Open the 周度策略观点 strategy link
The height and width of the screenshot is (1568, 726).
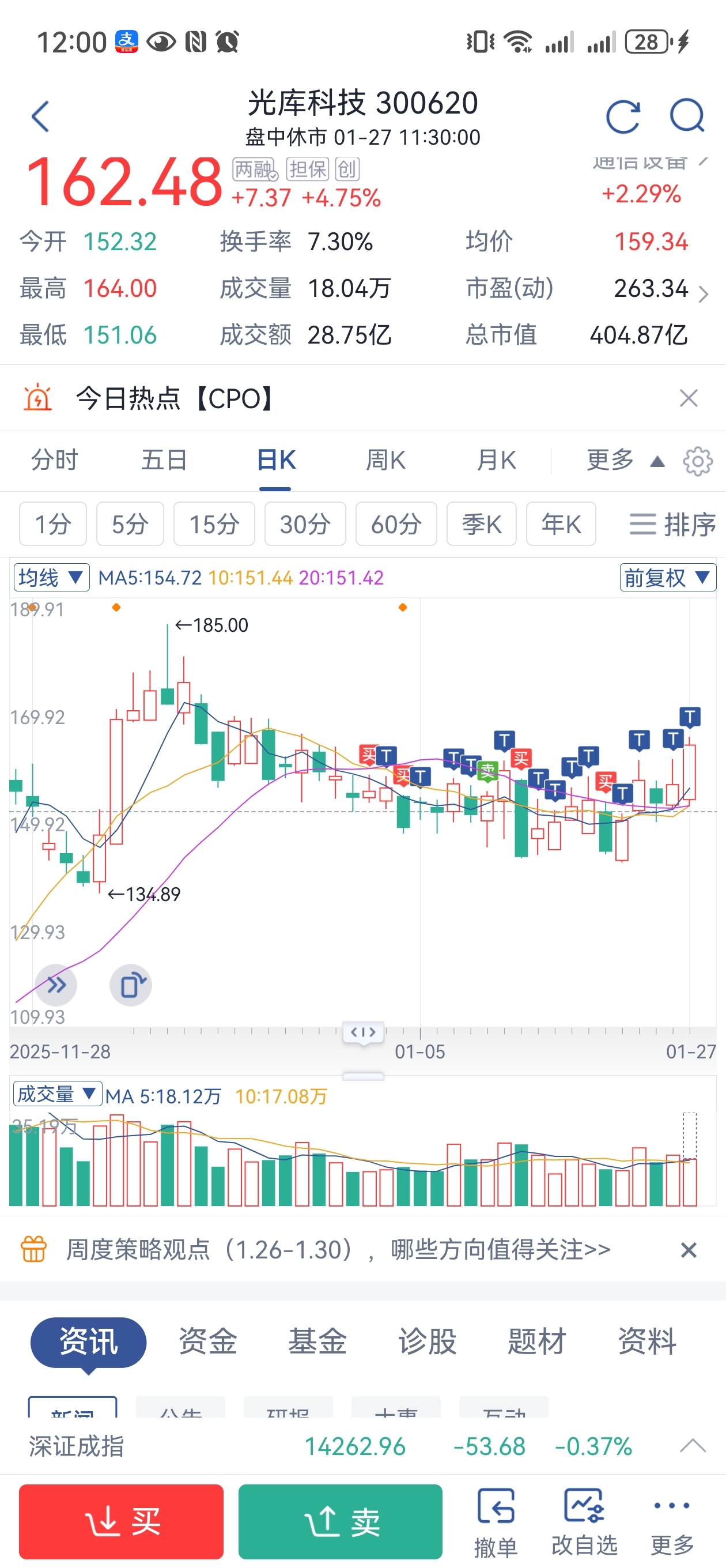pos(338,1250)
